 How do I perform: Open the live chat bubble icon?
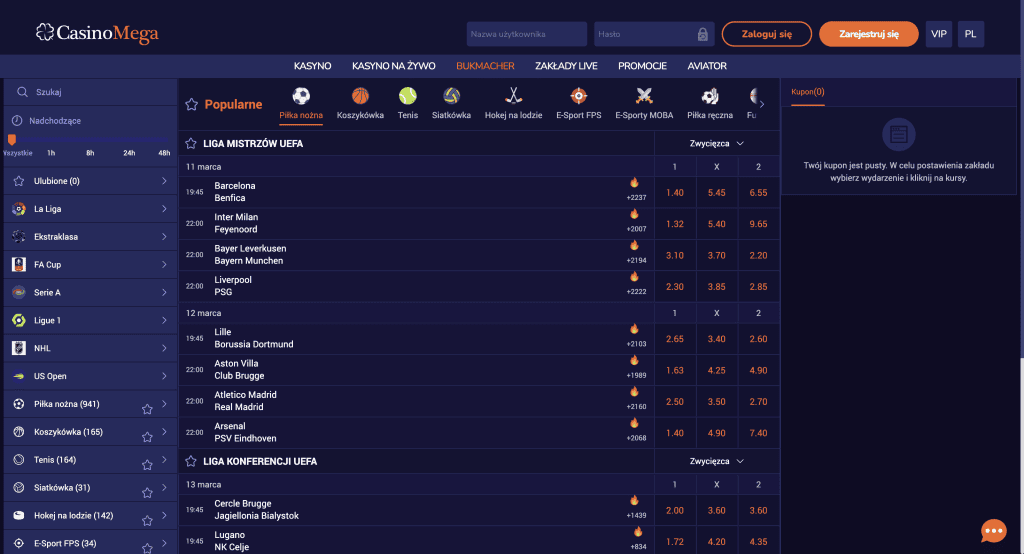point(993,530)
